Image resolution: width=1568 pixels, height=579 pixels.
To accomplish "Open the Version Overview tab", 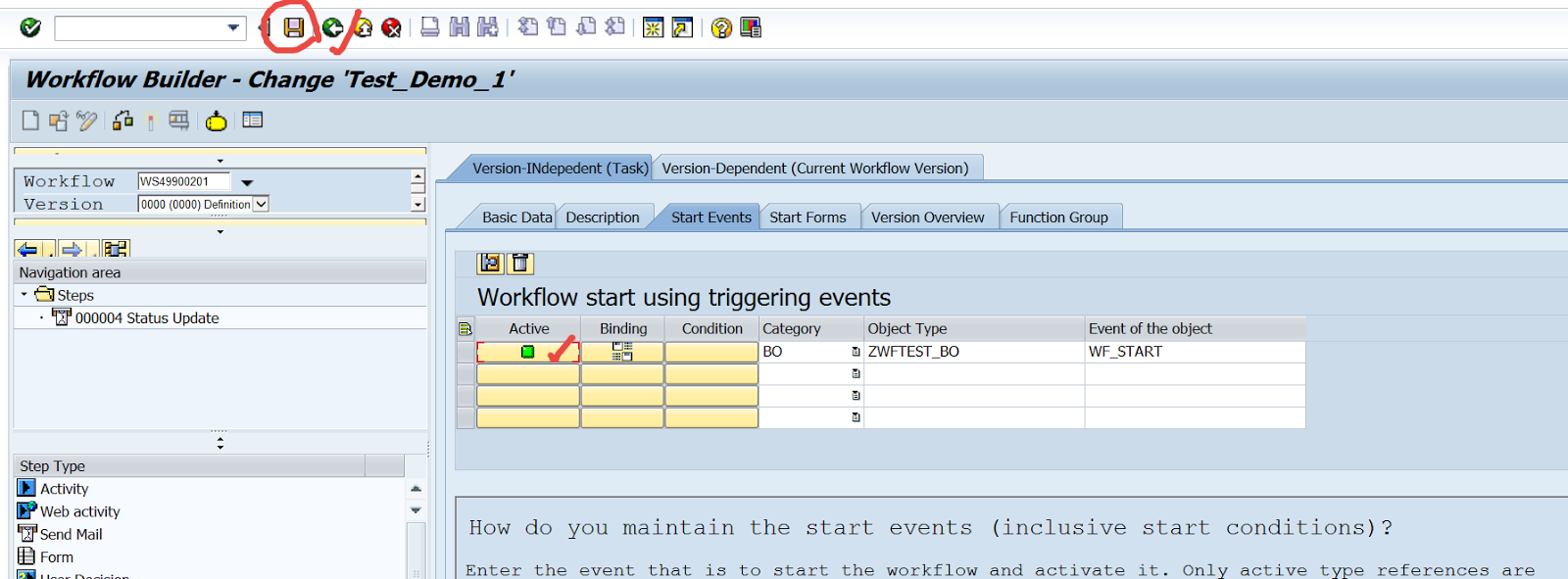I will pos(928,217).
